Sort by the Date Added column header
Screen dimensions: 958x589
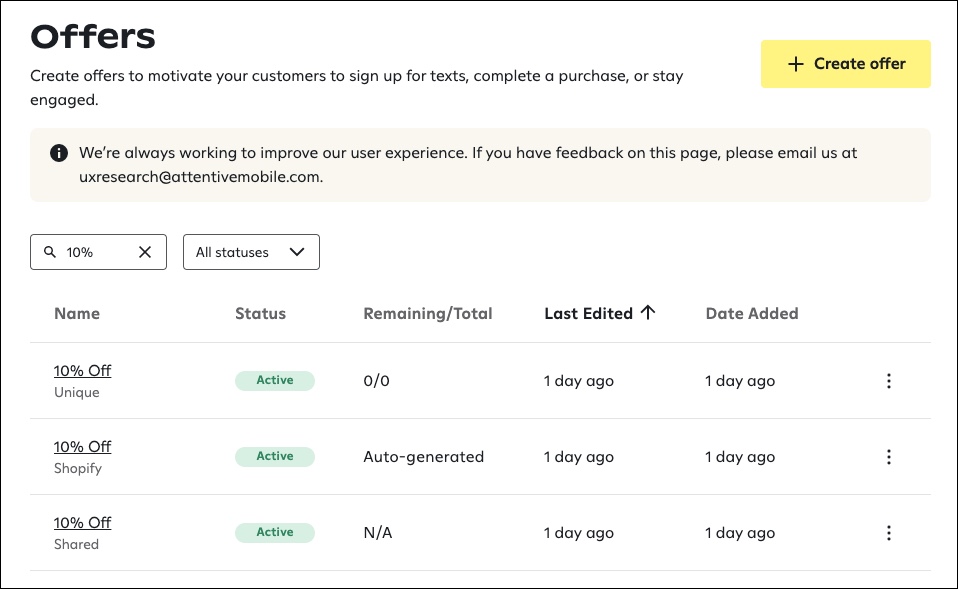[752, 313]
